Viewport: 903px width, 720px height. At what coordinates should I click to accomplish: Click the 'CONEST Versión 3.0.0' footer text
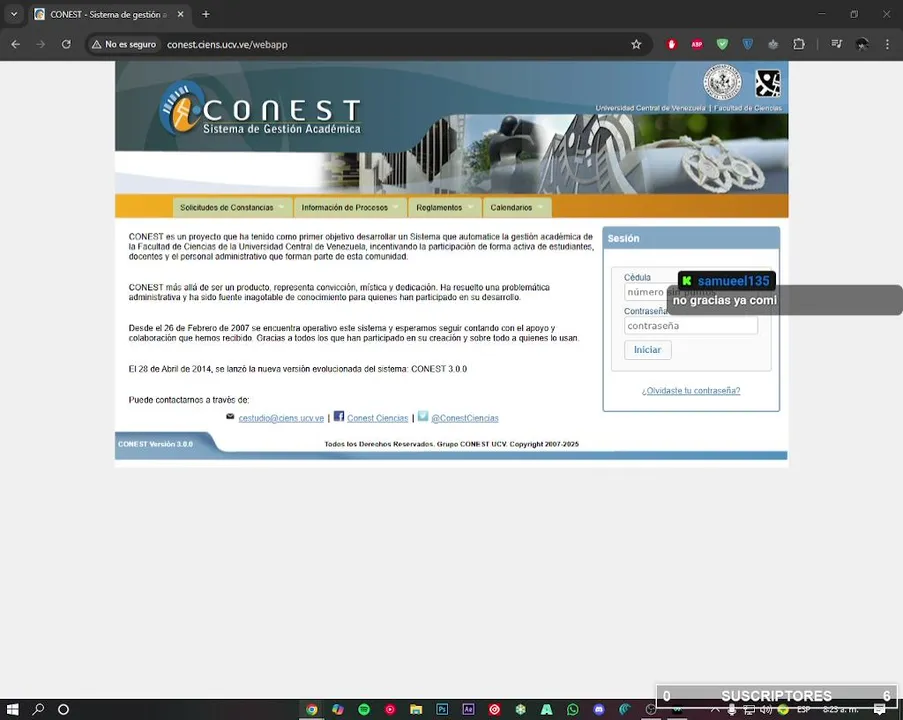tap(155, 444)
